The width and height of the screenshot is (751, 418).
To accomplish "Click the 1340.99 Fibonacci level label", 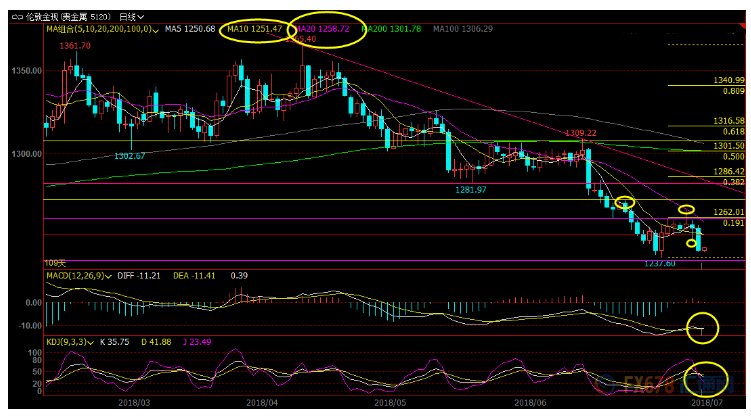I will pos(728,80).
